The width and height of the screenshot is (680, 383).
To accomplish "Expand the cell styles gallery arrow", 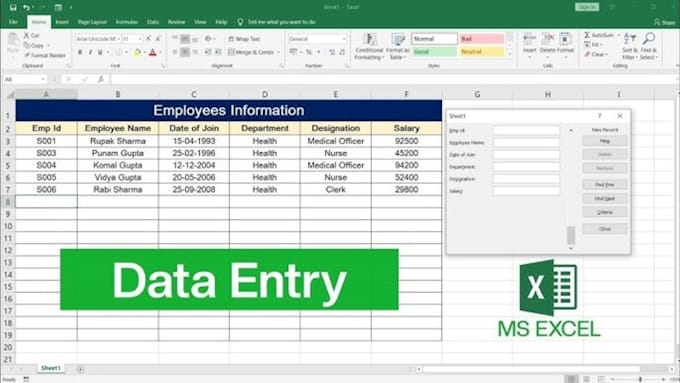I will click(x=510, y=55).
